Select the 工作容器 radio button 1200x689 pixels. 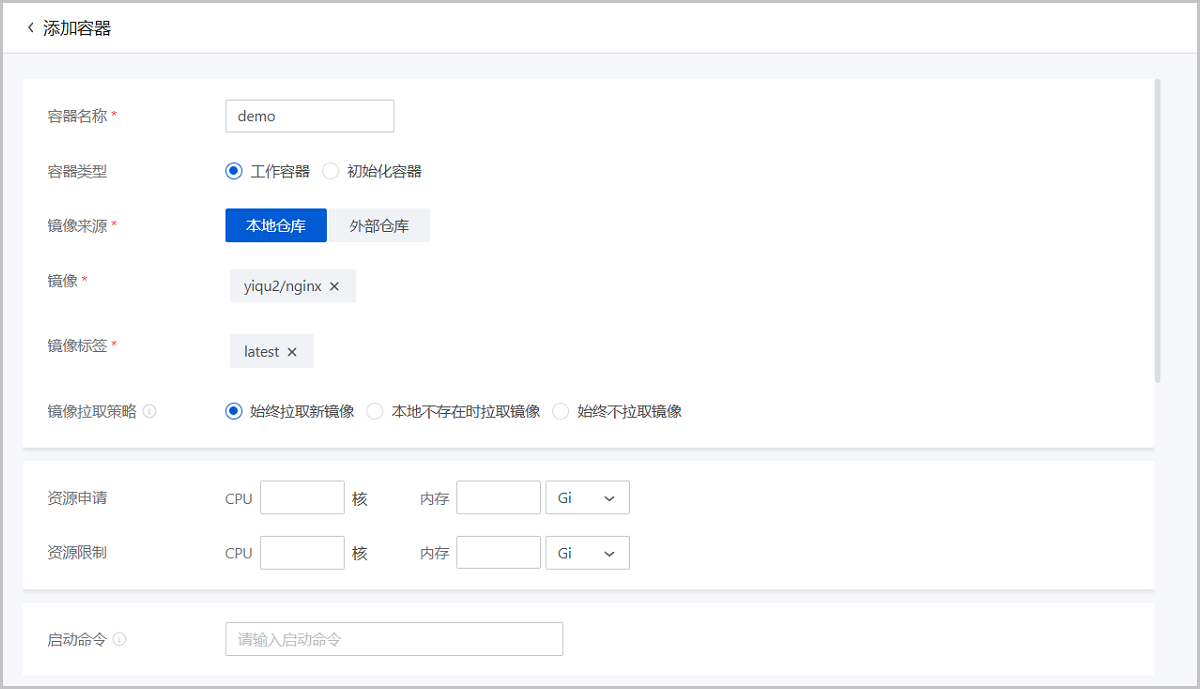coord(234,171)
